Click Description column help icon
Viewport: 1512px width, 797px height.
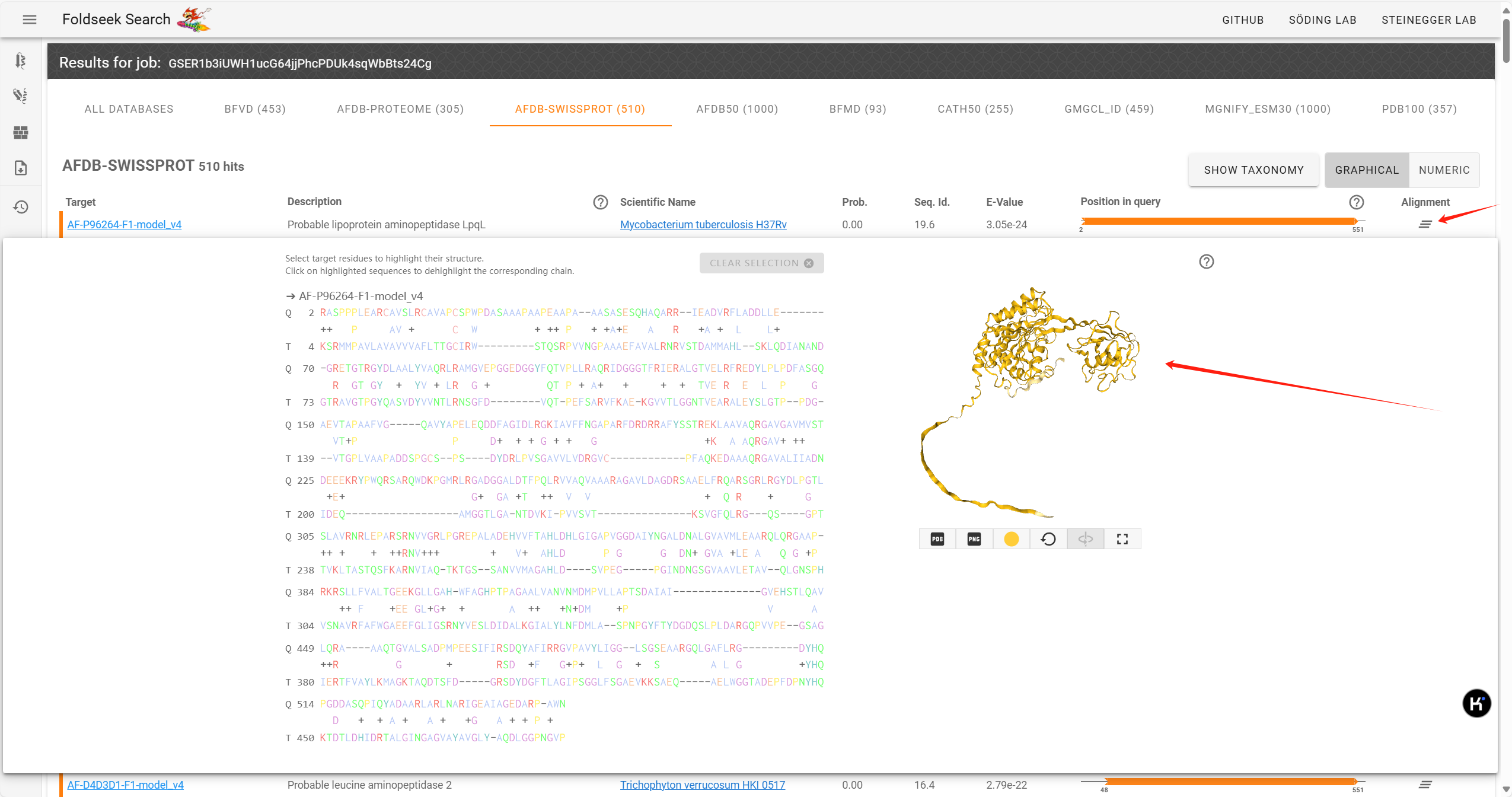tap(600, 202)
